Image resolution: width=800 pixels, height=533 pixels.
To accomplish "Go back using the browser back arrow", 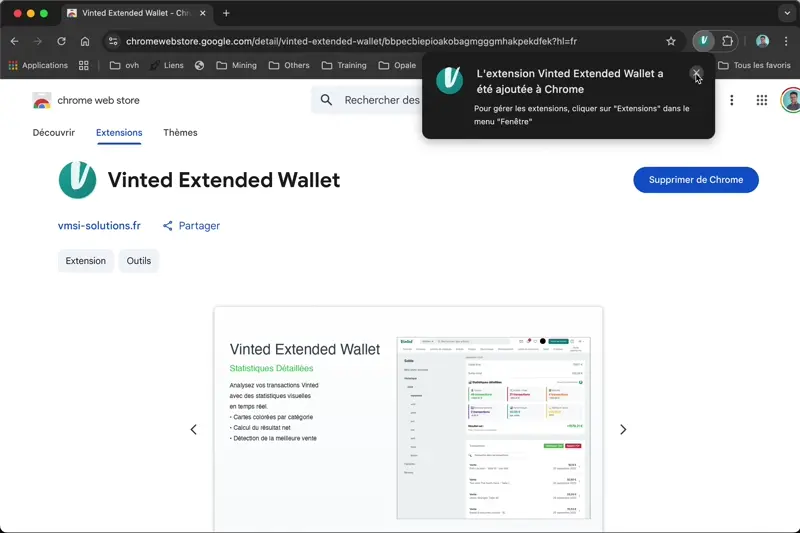I will click(x=14, y=41).
